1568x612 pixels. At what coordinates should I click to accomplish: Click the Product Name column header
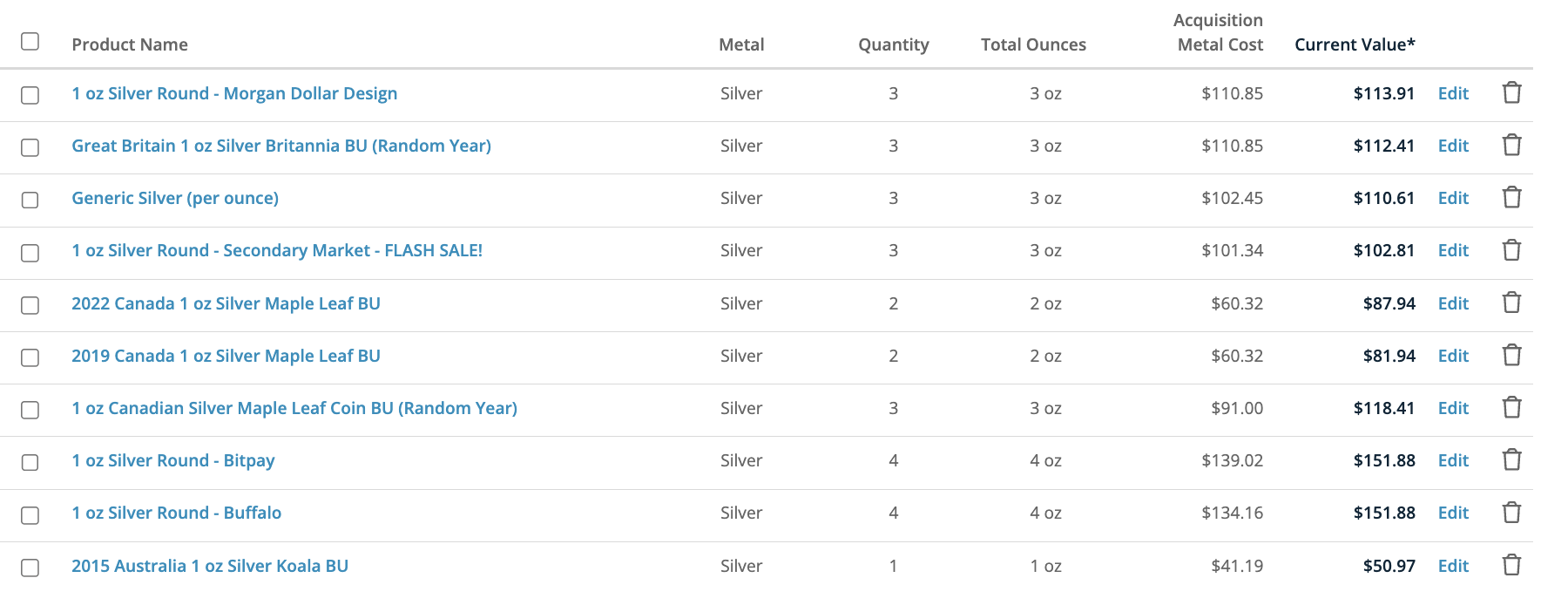click(x=130, y=44)
